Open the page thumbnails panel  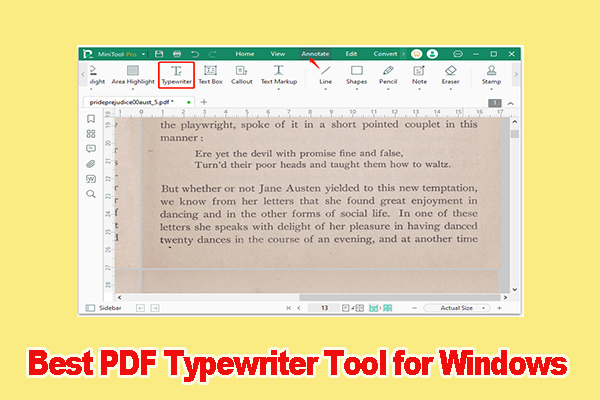[91, 134]
